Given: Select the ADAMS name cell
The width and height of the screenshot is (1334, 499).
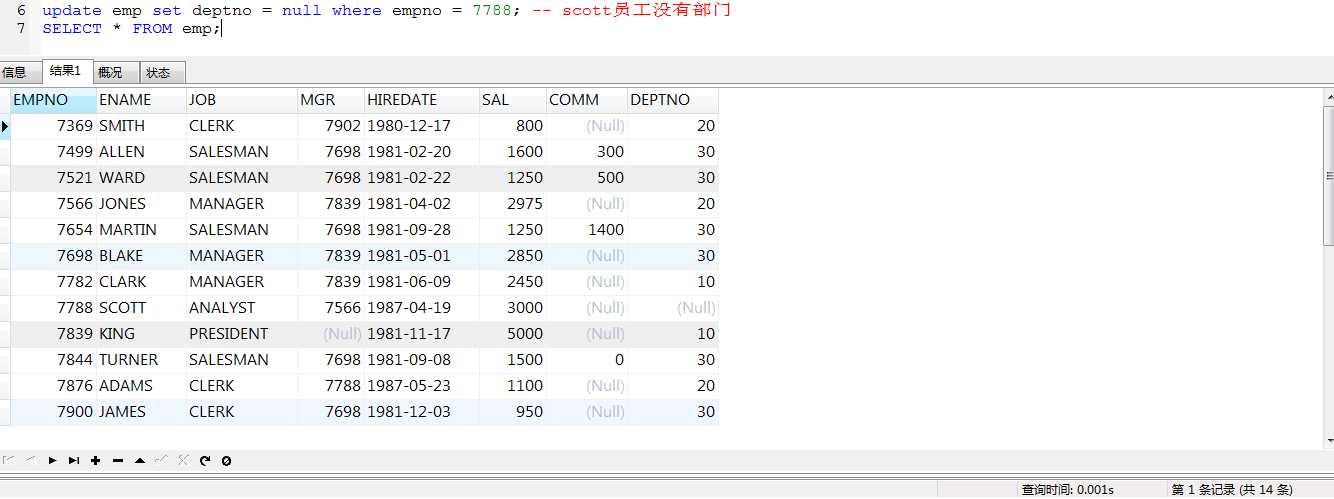Looking at the screenshot, I should tap(141, 386).
